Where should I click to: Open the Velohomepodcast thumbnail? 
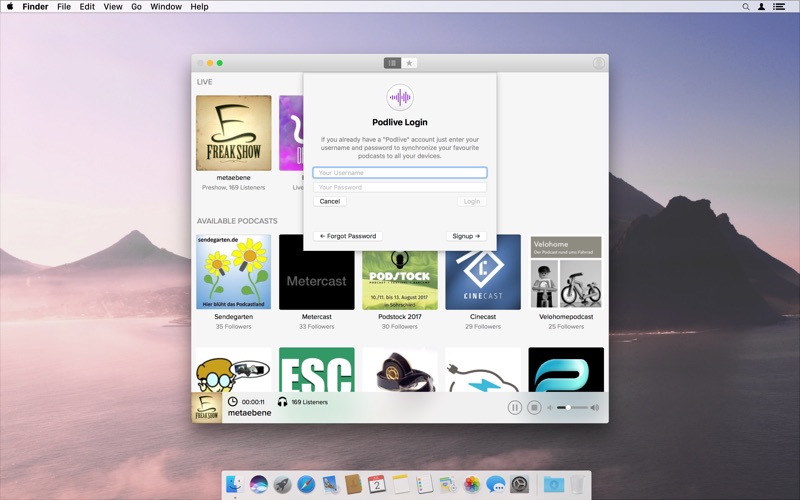565,272
